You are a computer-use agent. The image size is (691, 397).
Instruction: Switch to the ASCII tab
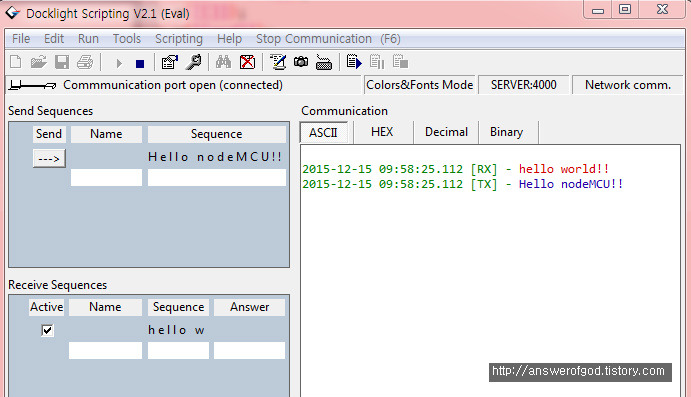323,132
